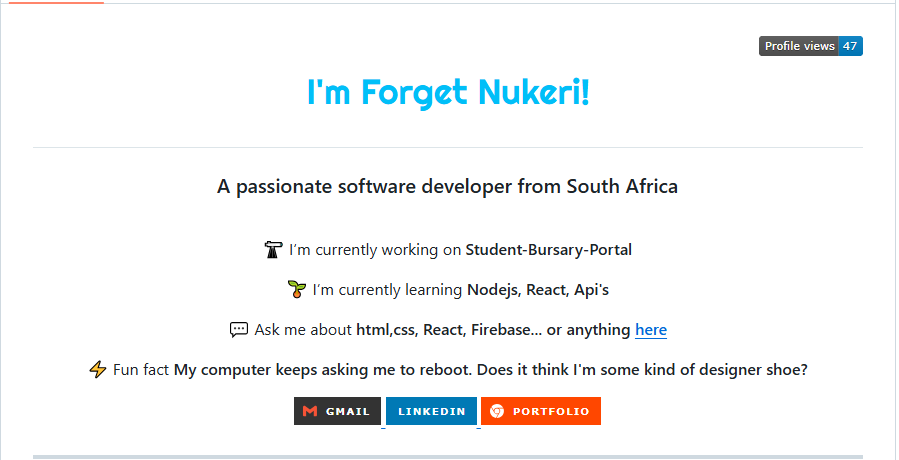Viewport: 899px width, 460px height.
Task: Click the passionate software developer subtitle
Action: pyautogui.click(x=448, y=186)
